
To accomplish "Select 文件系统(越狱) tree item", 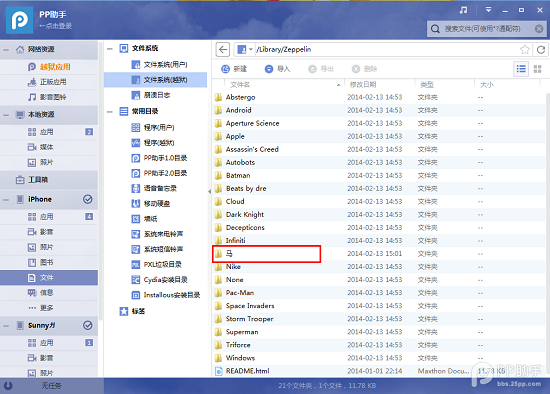I will pos(155,80).
